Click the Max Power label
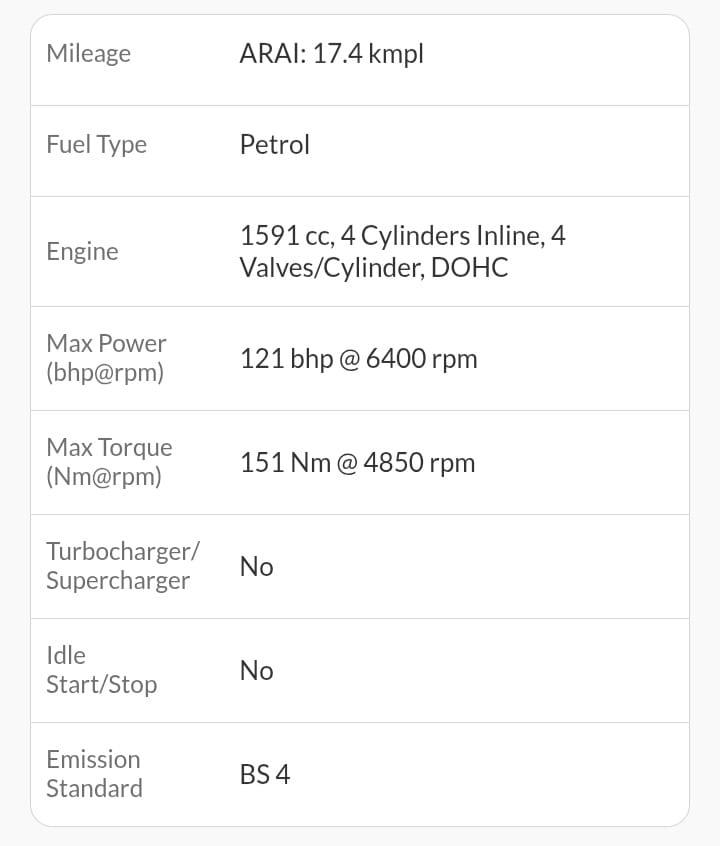Screen dimensions: 720x846 tap(106, 343)
